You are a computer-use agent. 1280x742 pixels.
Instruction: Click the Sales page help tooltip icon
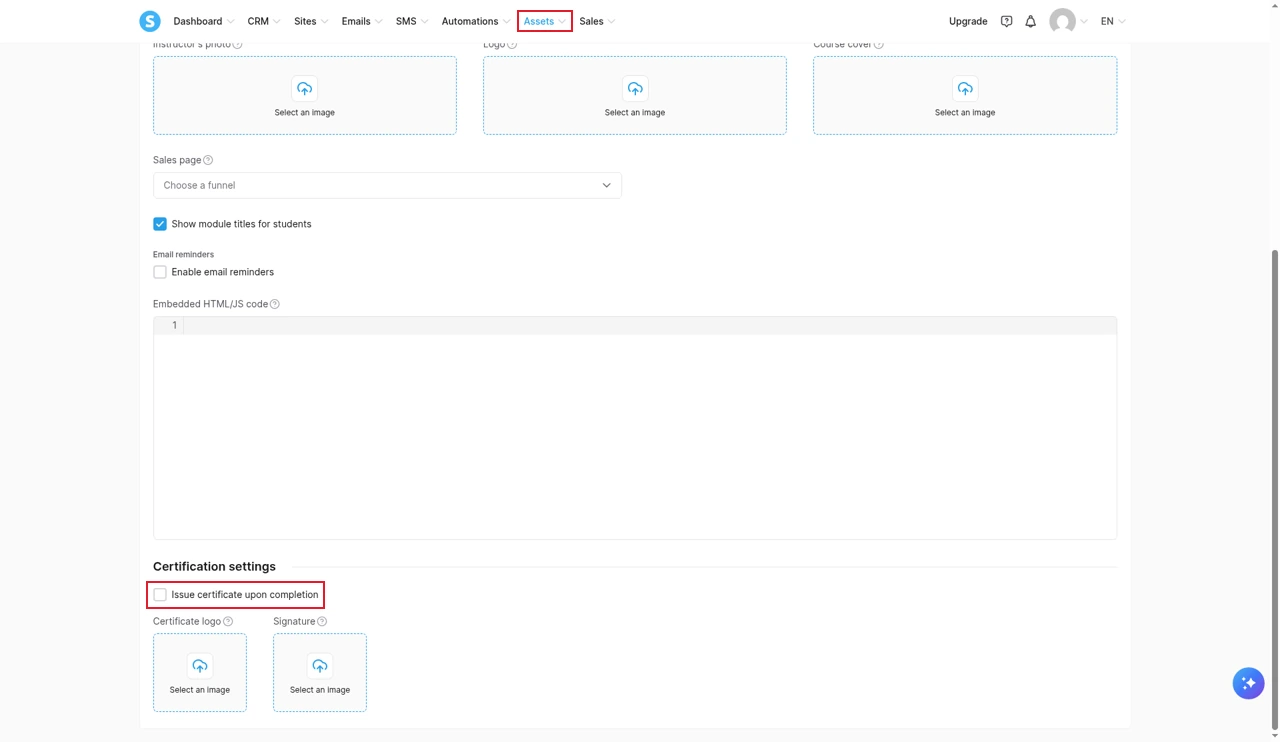(208, 160)
